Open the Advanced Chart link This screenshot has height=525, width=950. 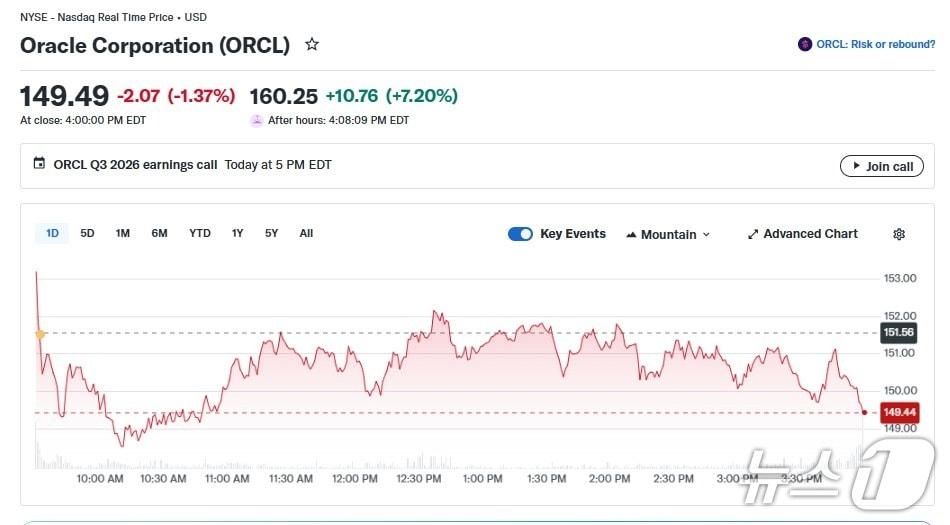tap(810, 234)
